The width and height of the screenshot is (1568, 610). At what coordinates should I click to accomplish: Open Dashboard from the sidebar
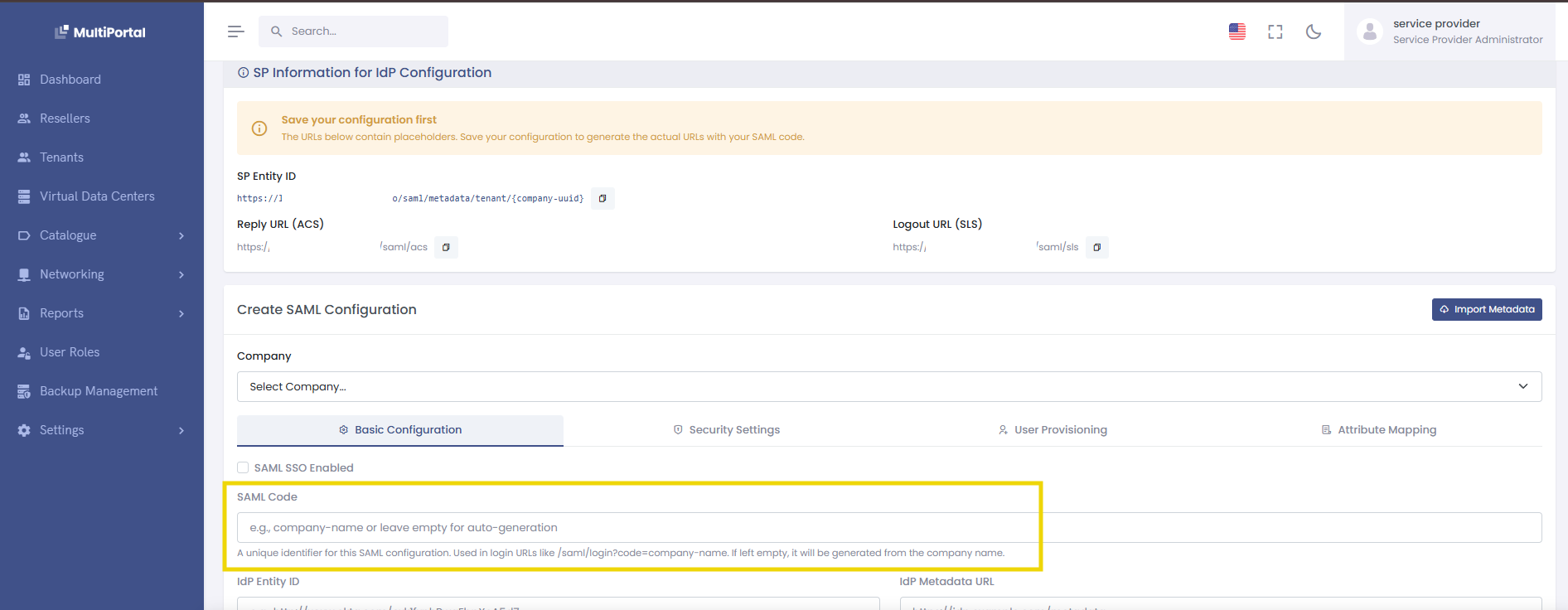(70, 80)
